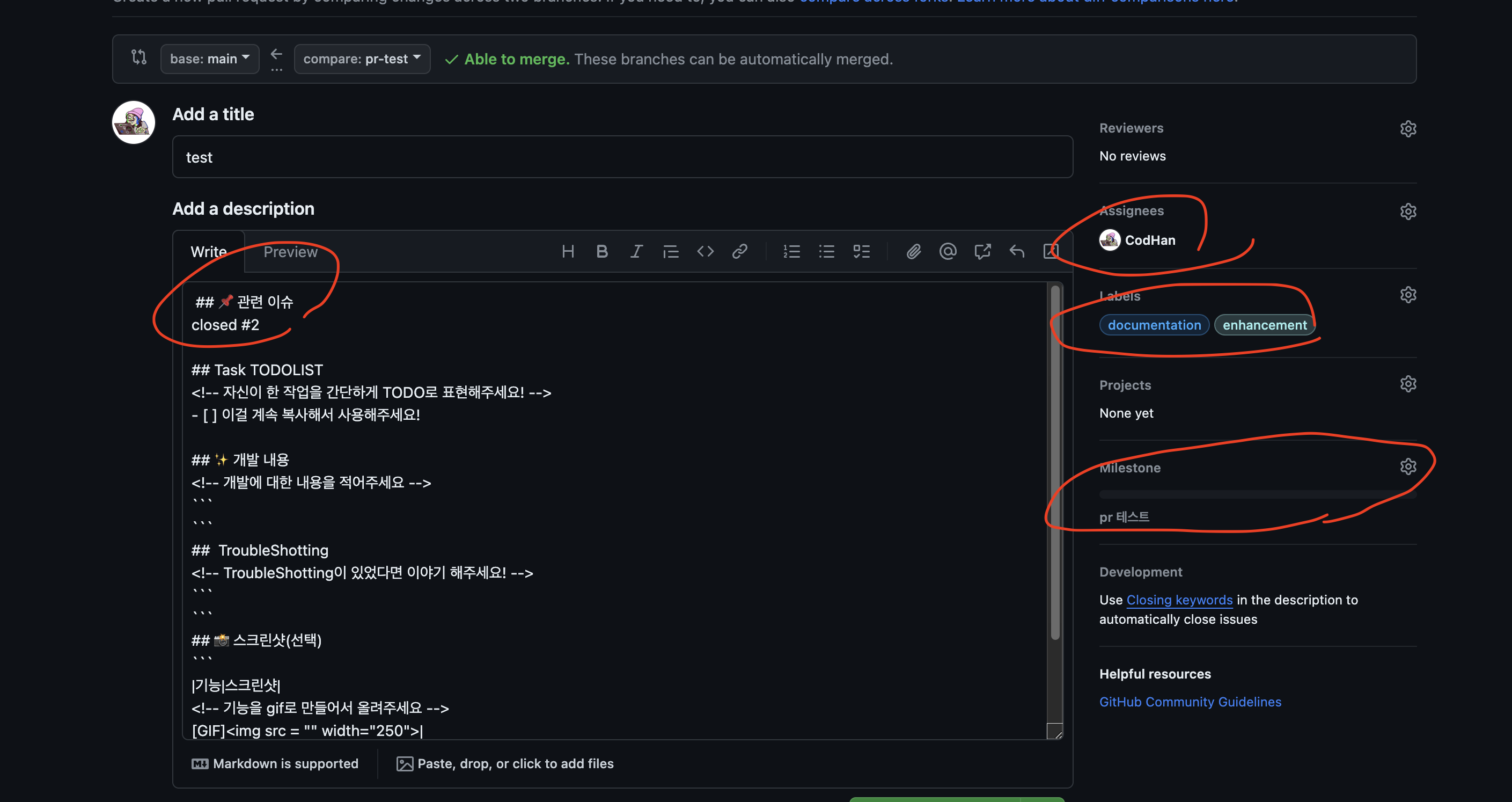Switch to the Preview tab
Viewport: 1512px width, 802px height.
(x=290, y=252)
